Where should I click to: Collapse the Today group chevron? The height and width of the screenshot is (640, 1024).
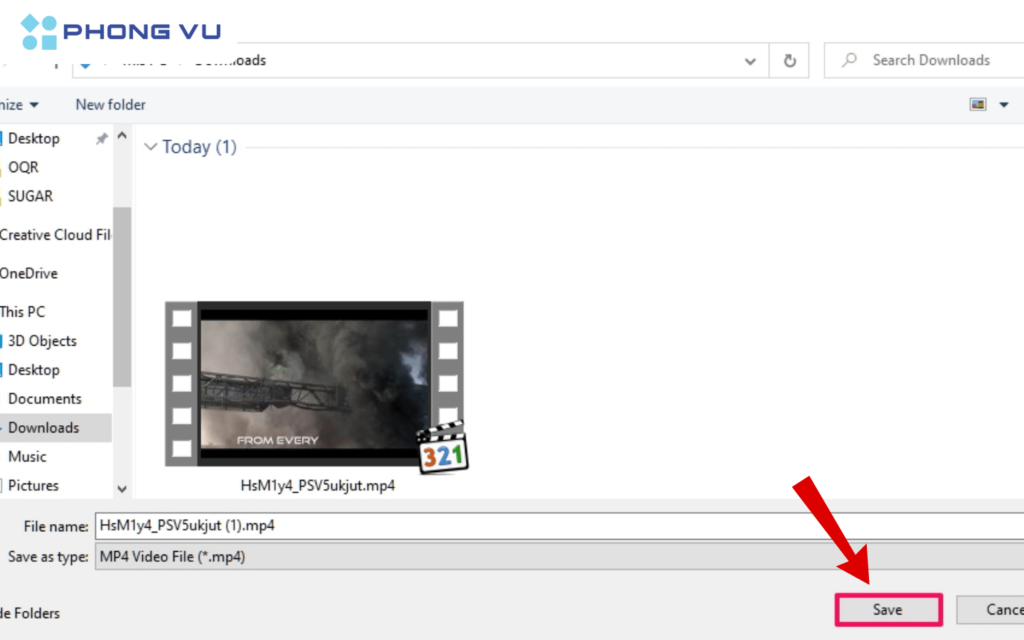(x=151, y=147)
